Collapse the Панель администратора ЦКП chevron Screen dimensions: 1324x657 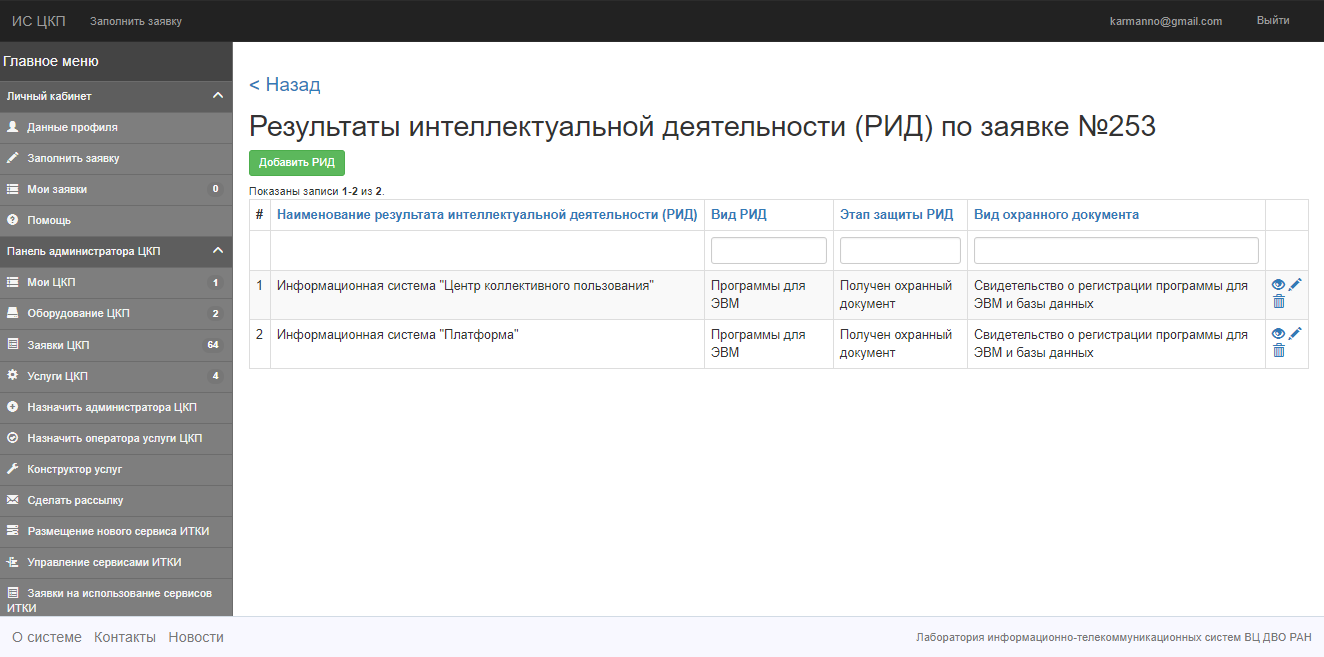218,251
